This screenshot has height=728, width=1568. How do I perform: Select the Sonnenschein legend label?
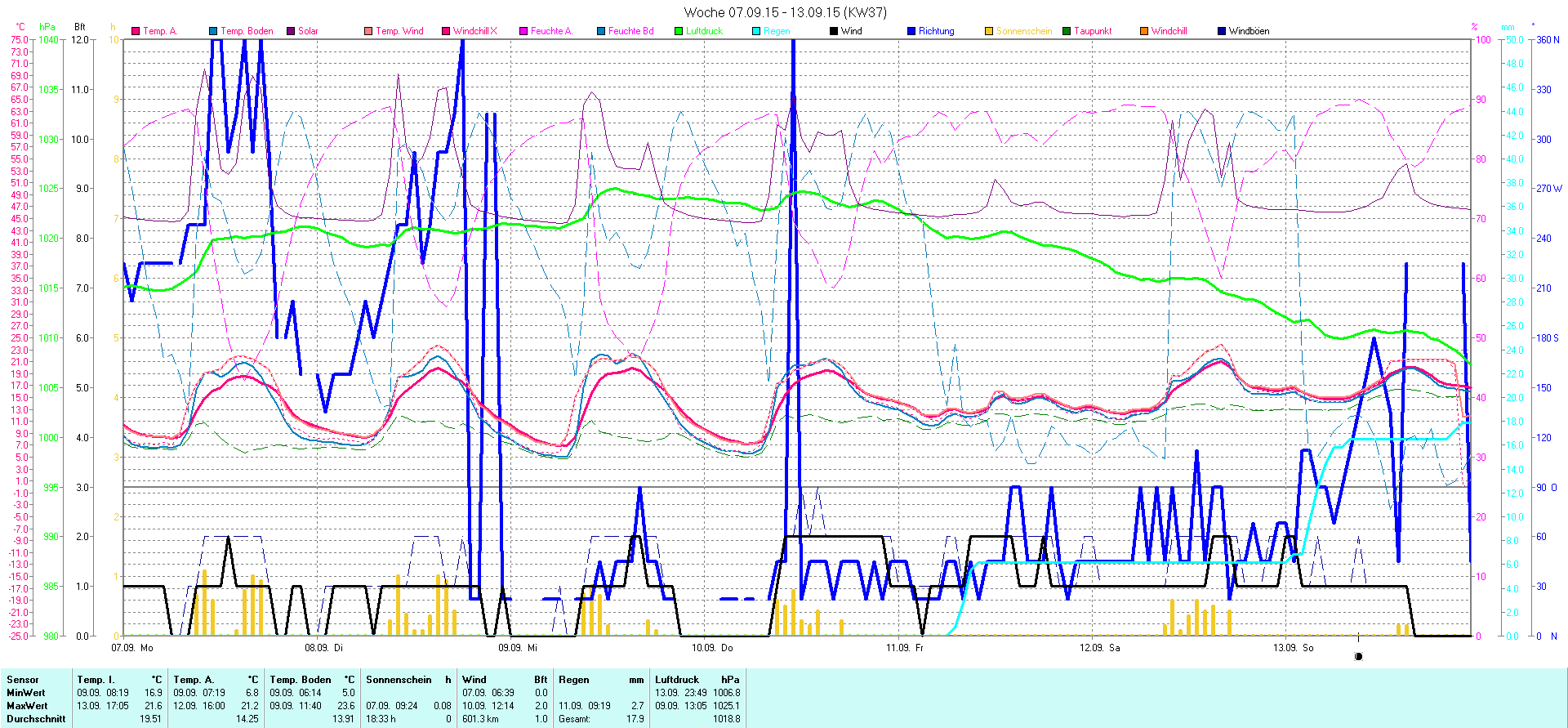1024,31
